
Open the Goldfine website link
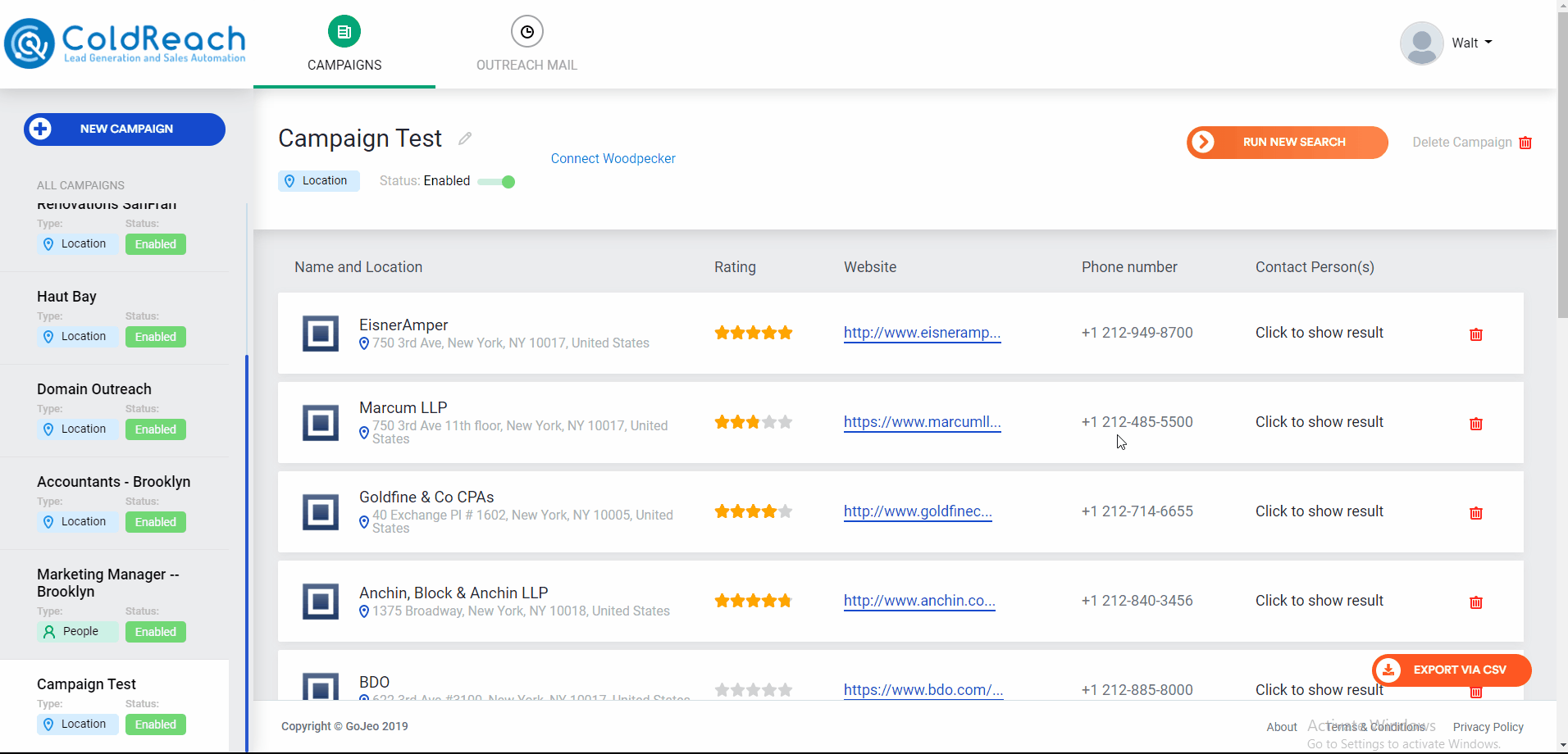coord(918,511)
